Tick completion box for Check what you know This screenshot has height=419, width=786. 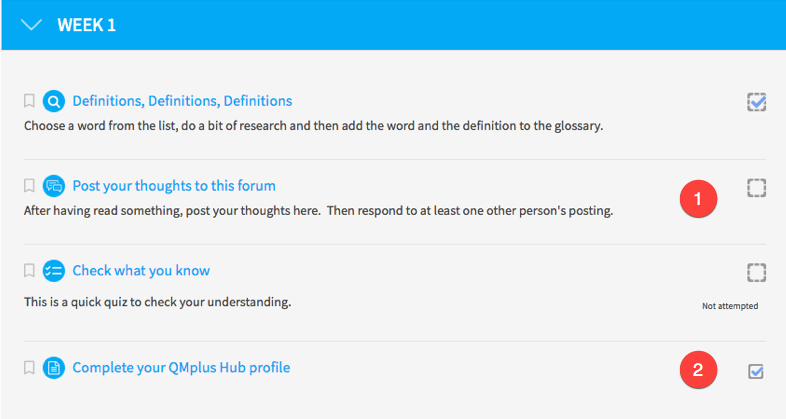point(756,273)
